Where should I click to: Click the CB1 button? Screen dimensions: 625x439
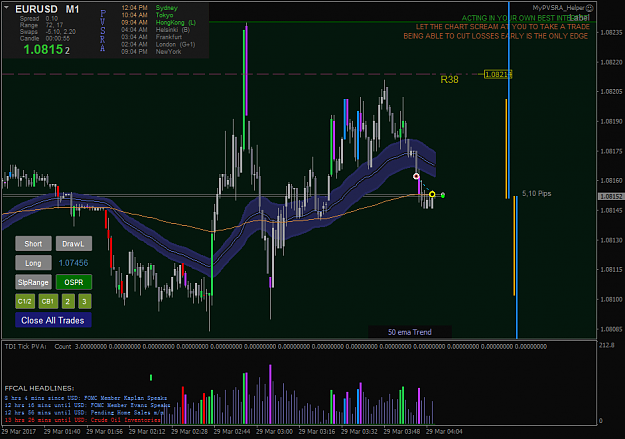[48, 301]
